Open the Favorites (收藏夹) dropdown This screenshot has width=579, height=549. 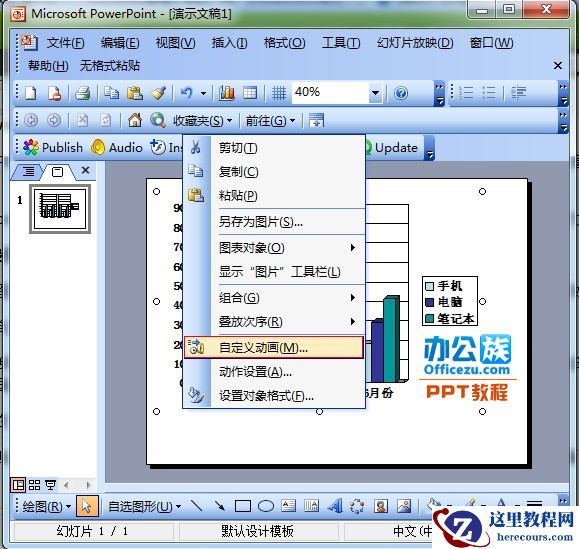pyautogui.click(x=203, y=120)
